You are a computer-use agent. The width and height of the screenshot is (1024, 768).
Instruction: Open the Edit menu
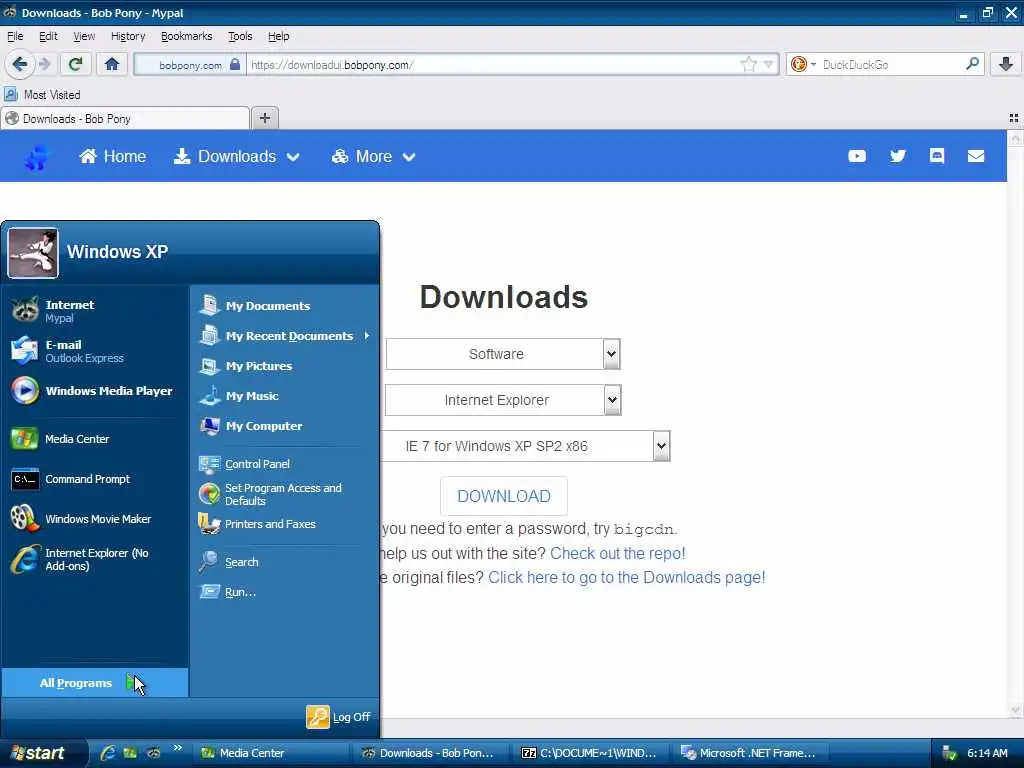pyautogui.click(x=48, y=36)
